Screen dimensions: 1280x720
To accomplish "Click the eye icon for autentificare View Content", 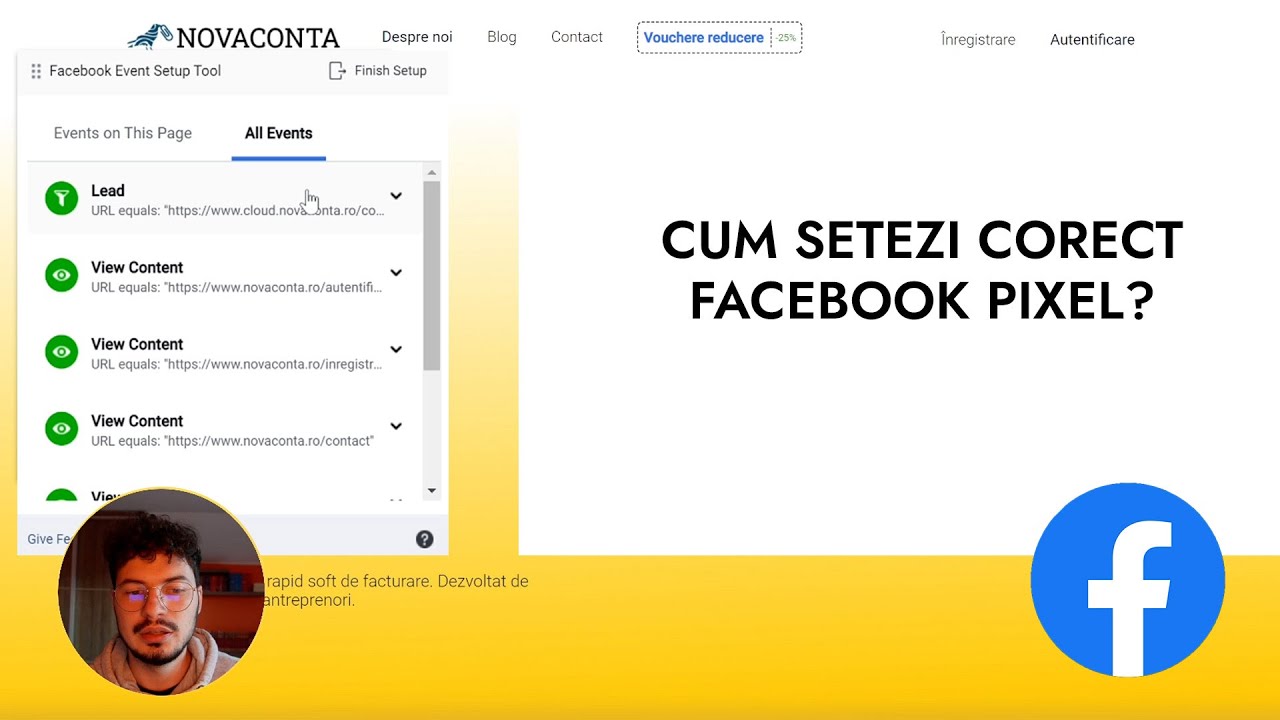I will click(x=61, y=275).
